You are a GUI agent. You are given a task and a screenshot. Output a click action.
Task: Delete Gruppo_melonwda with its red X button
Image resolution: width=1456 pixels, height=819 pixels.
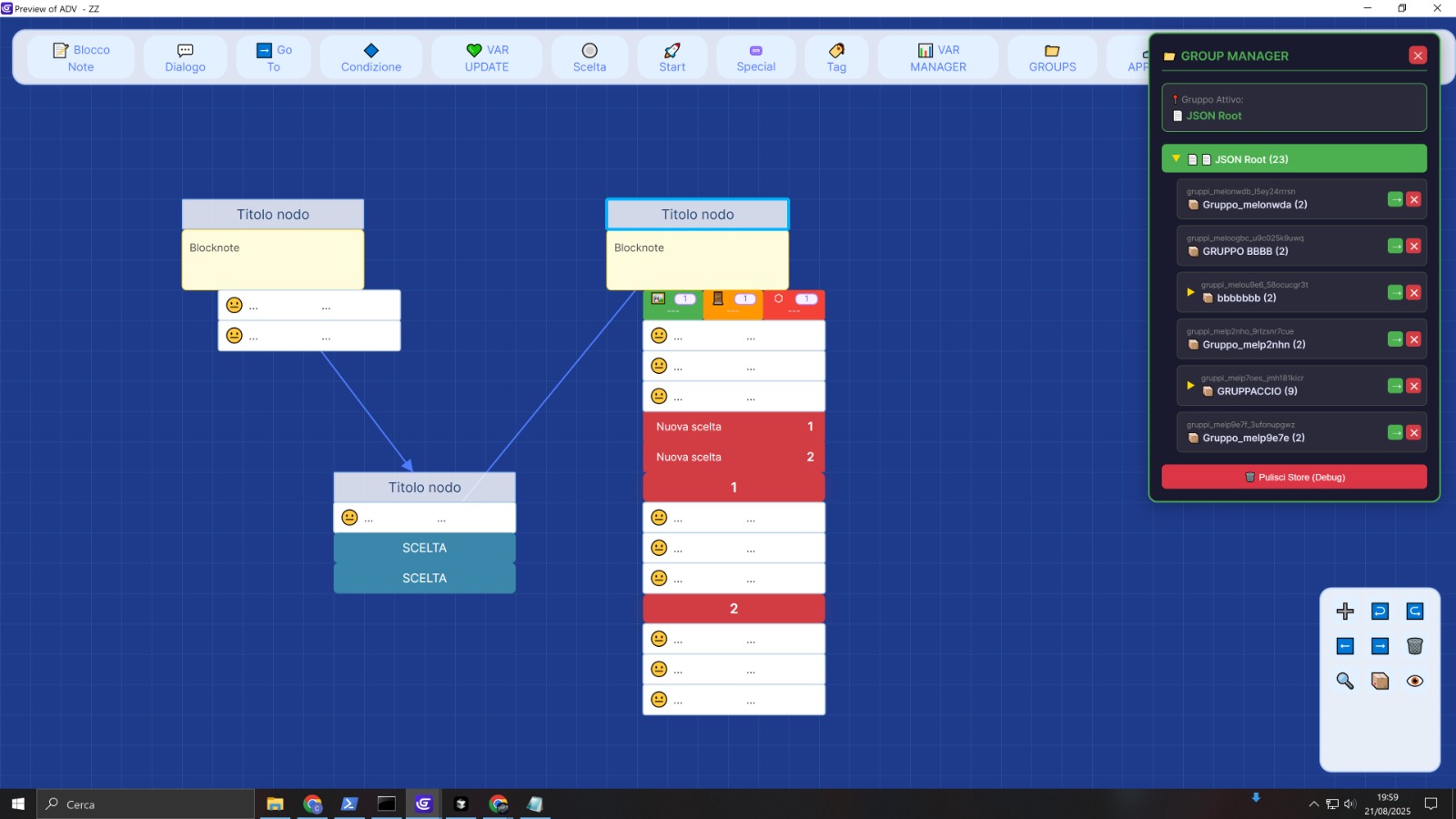1413,199
